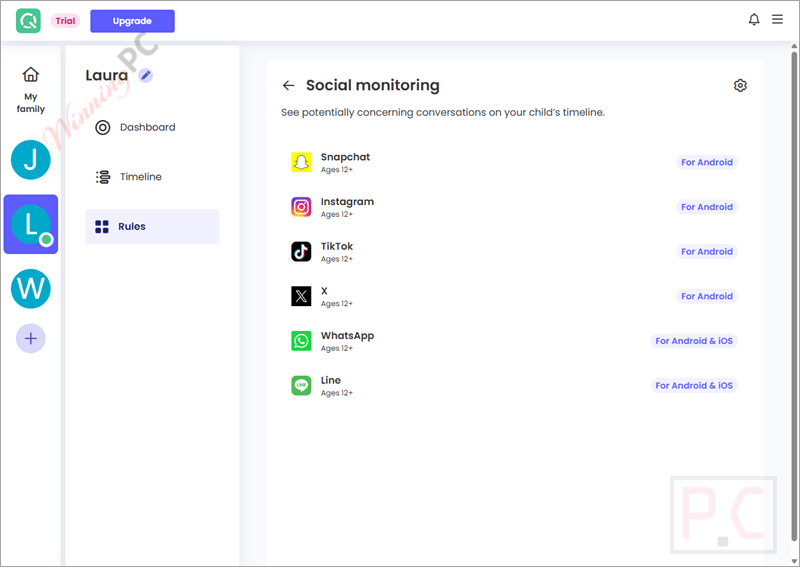The width and height of the screenshot is (800, 567).
Task: Click the scrollbar down arrow
Action: pos(794,561)
